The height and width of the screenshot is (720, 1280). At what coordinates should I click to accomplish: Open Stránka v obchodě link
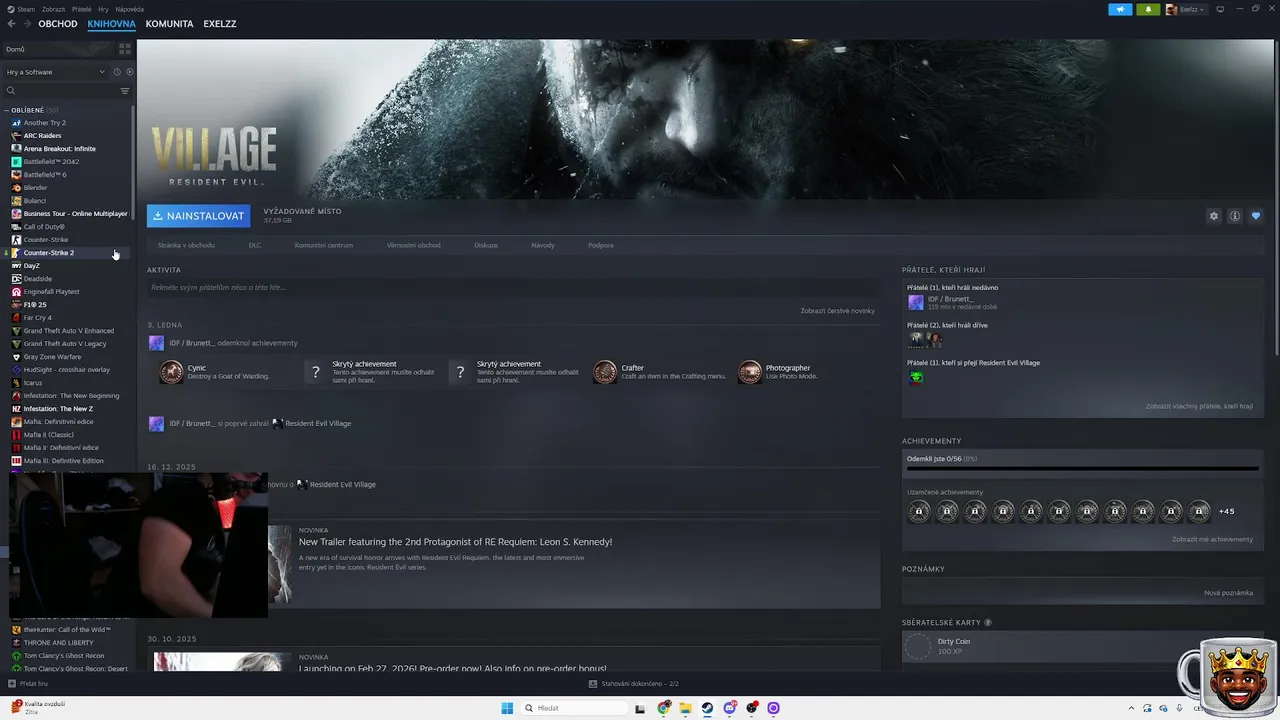point(186,245)
